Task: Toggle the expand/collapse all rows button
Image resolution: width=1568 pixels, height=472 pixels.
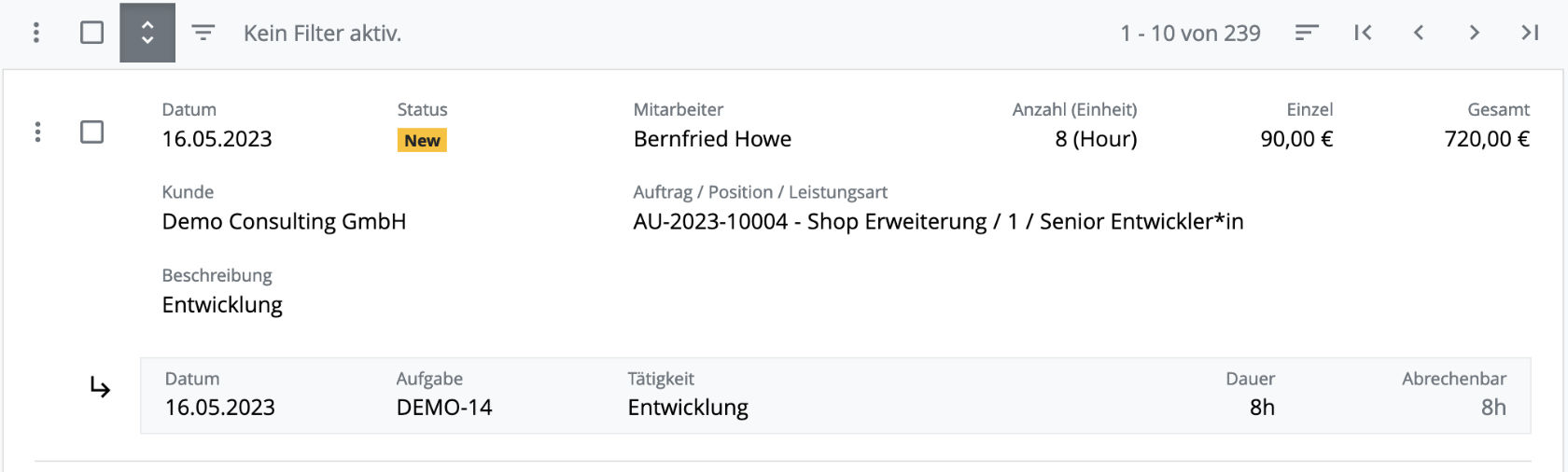Action: 147,33
